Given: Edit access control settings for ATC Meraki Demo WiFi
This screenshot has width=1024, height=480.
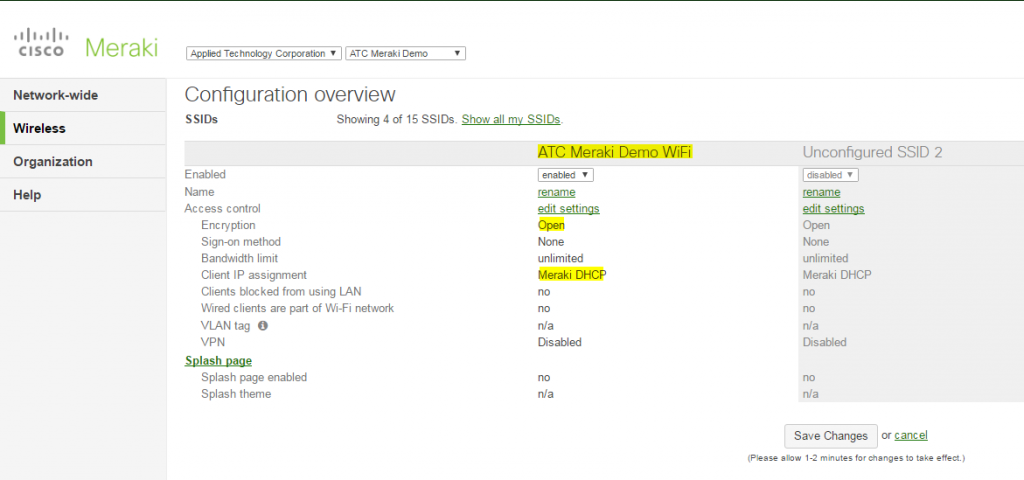Looking at the screenshot, I should click(568, 209).
